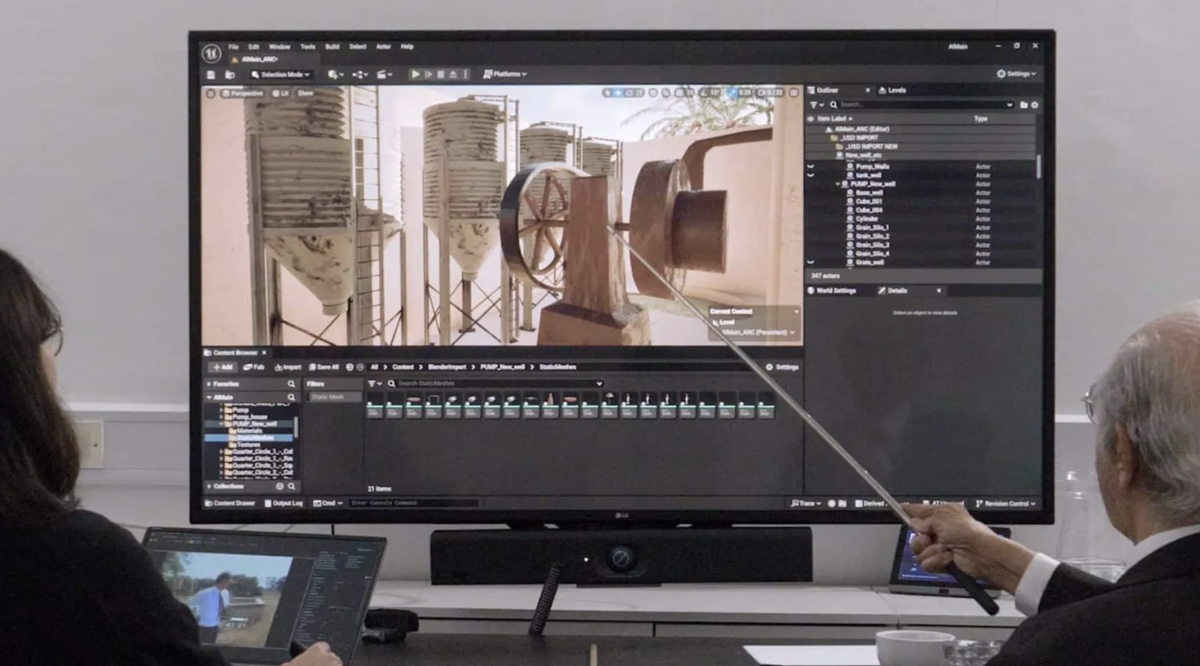Click the Outliner filter funnel icon
Image resolution: width=1200 pixels, height=666 pixels.
813,104
